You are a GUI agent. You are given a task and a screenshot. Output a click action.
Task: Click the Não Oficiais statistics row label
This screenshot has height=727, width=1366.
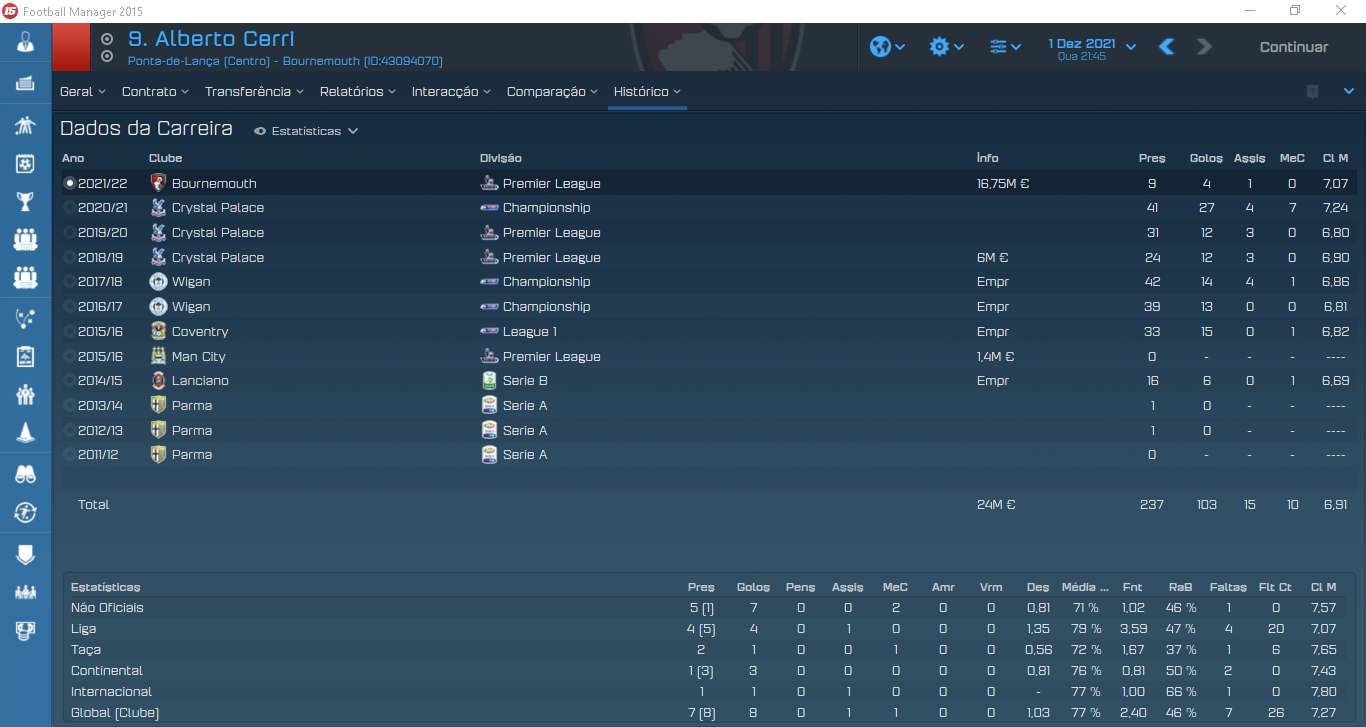tap(107, 608)
